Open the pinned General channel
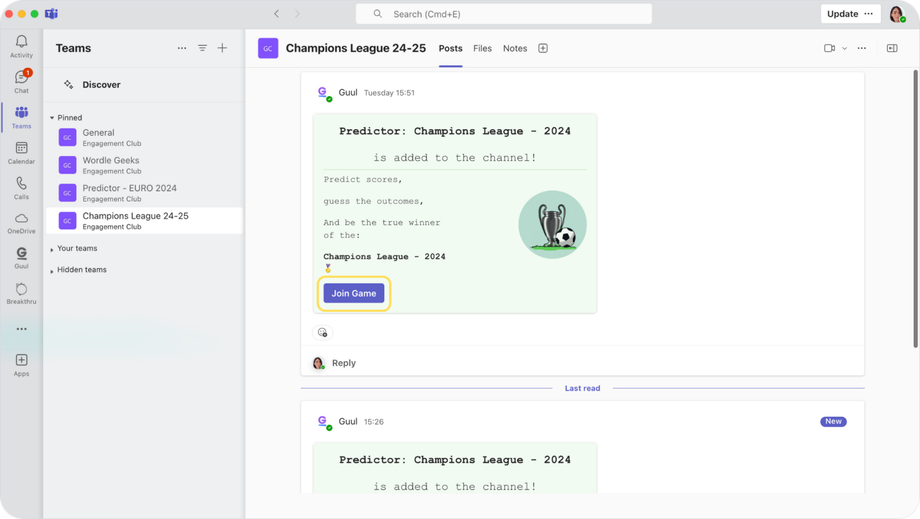This screenshot has height=519, width=920. click(x=144, y=137)
